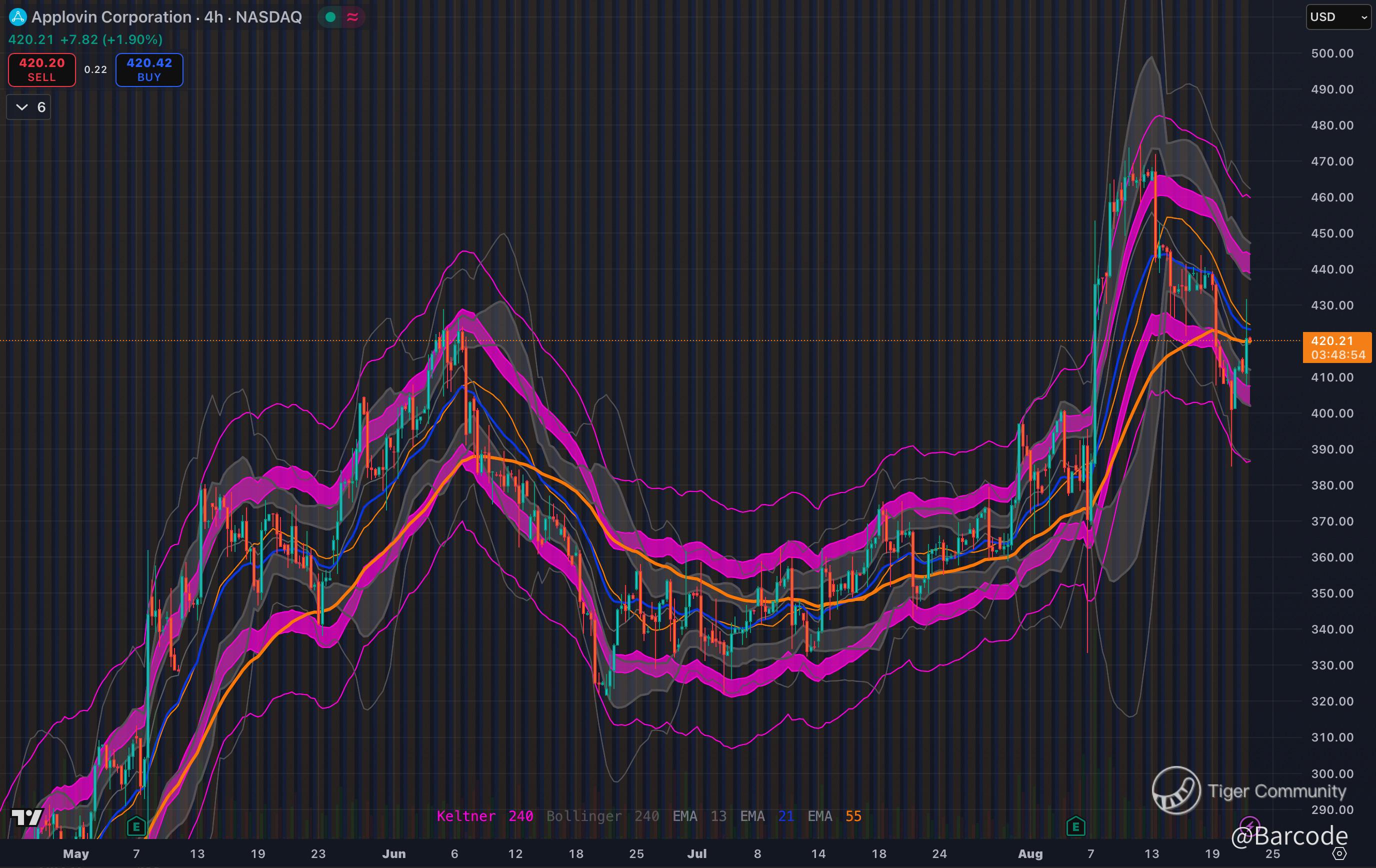Open chart settings via hexagon gear icon
The image size is (1376, 868).
pyautogui.click(x=1339, y=853)
